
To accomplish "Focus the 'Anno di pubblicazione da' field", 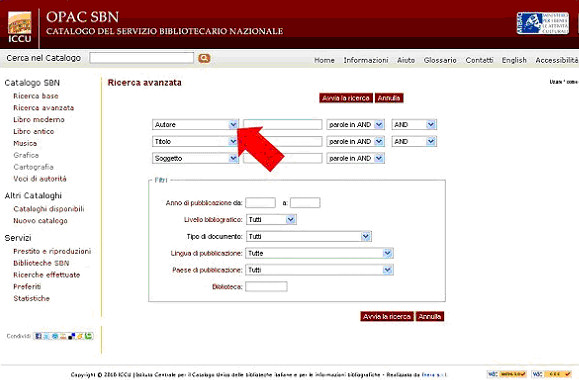I will click(260, 203).
